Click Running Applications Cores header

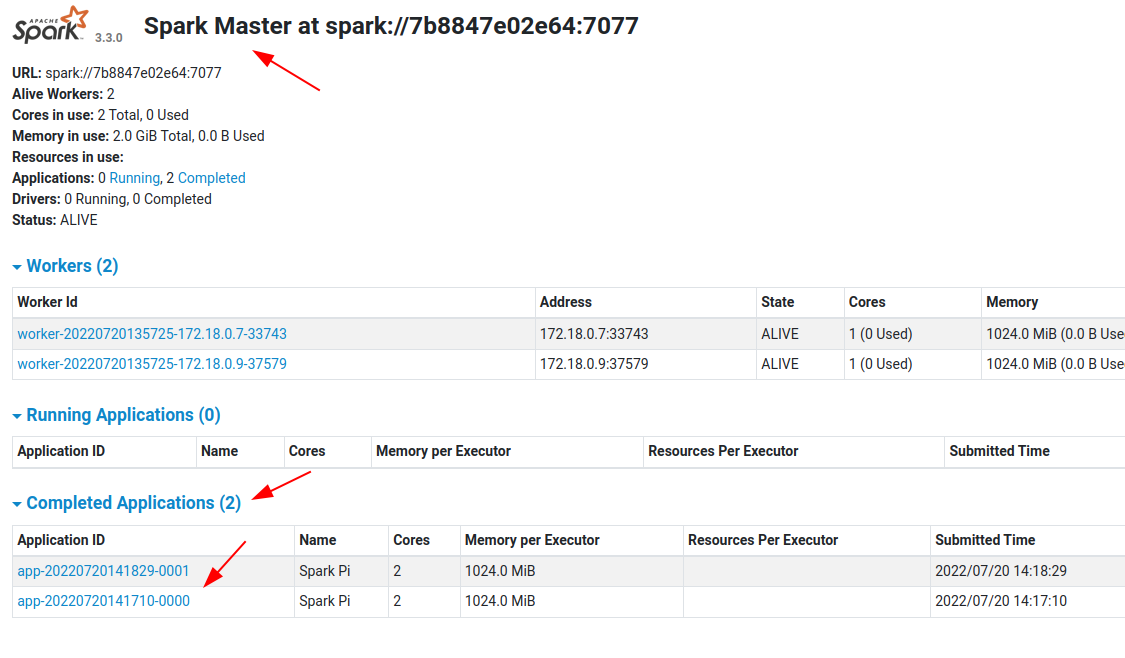307,451
